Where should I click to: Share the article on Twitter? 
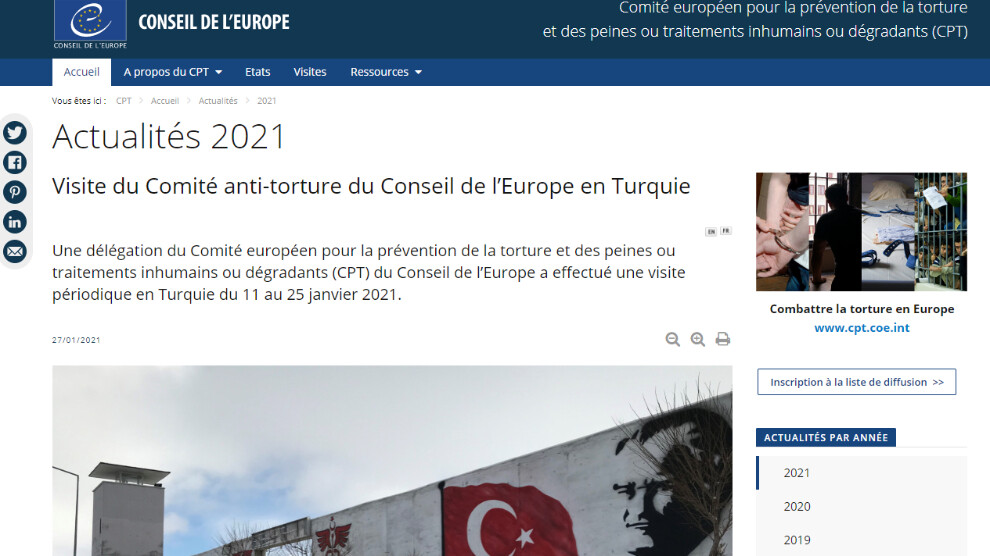pyautogui.click(x=15, y=133)
